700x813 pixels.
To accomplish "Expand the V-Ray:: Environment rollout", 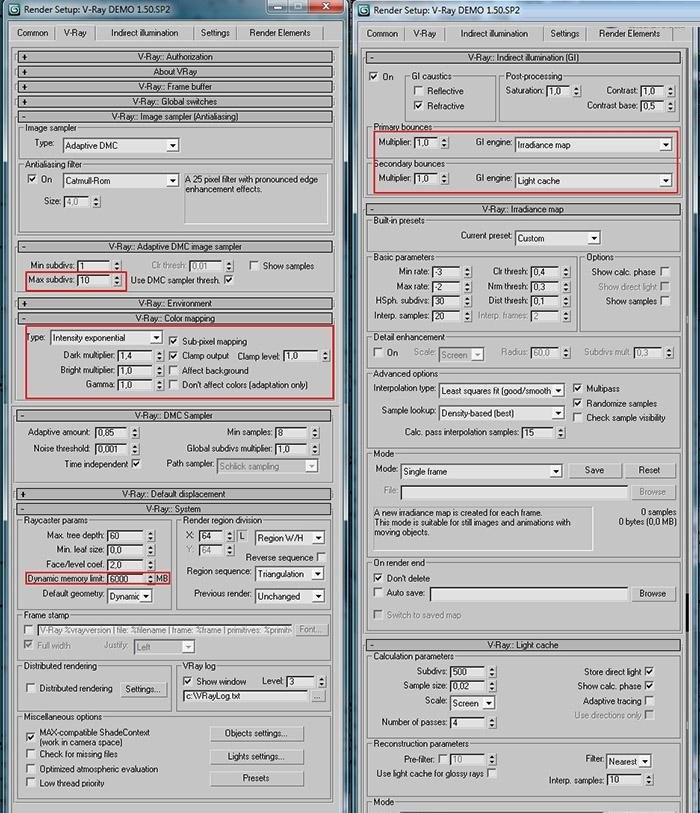I will point(175,303).
